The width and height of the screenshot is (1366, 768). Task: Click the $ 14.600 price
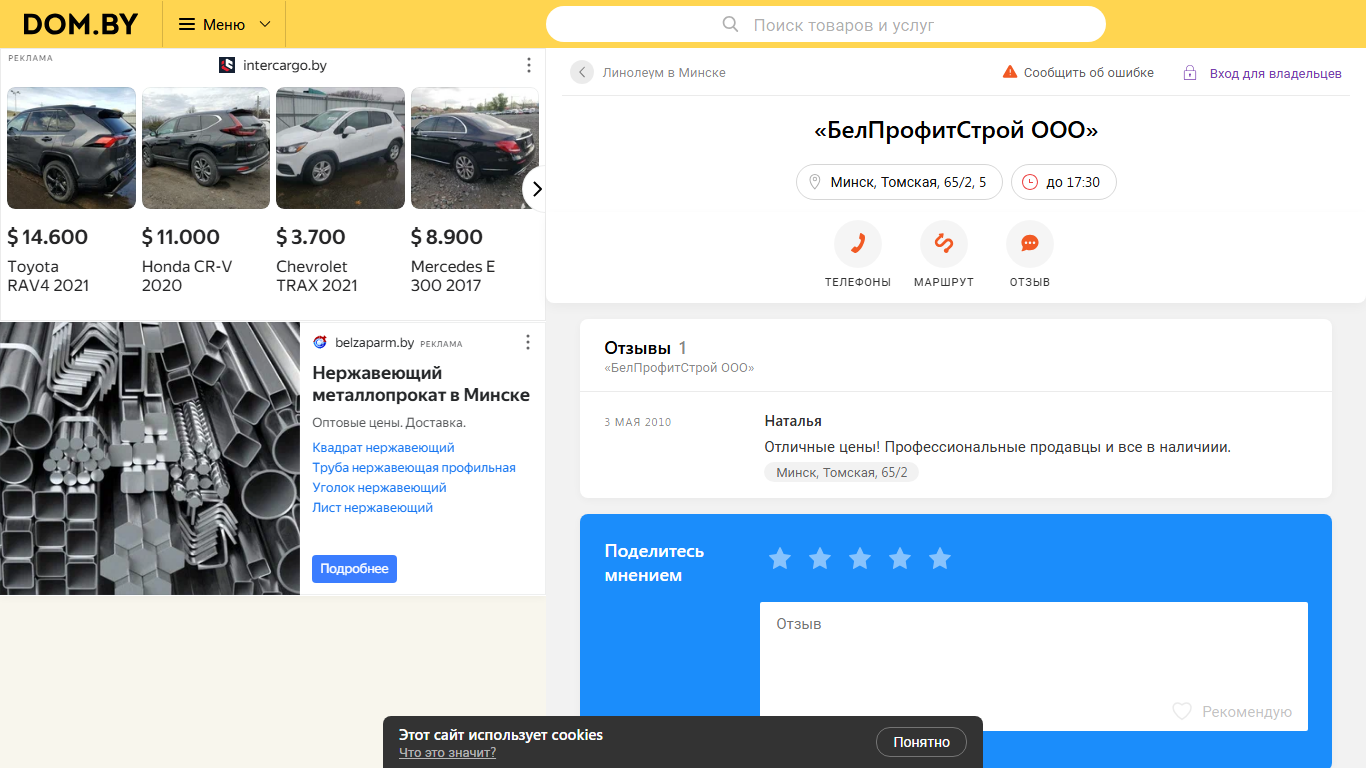click(48, 237)
